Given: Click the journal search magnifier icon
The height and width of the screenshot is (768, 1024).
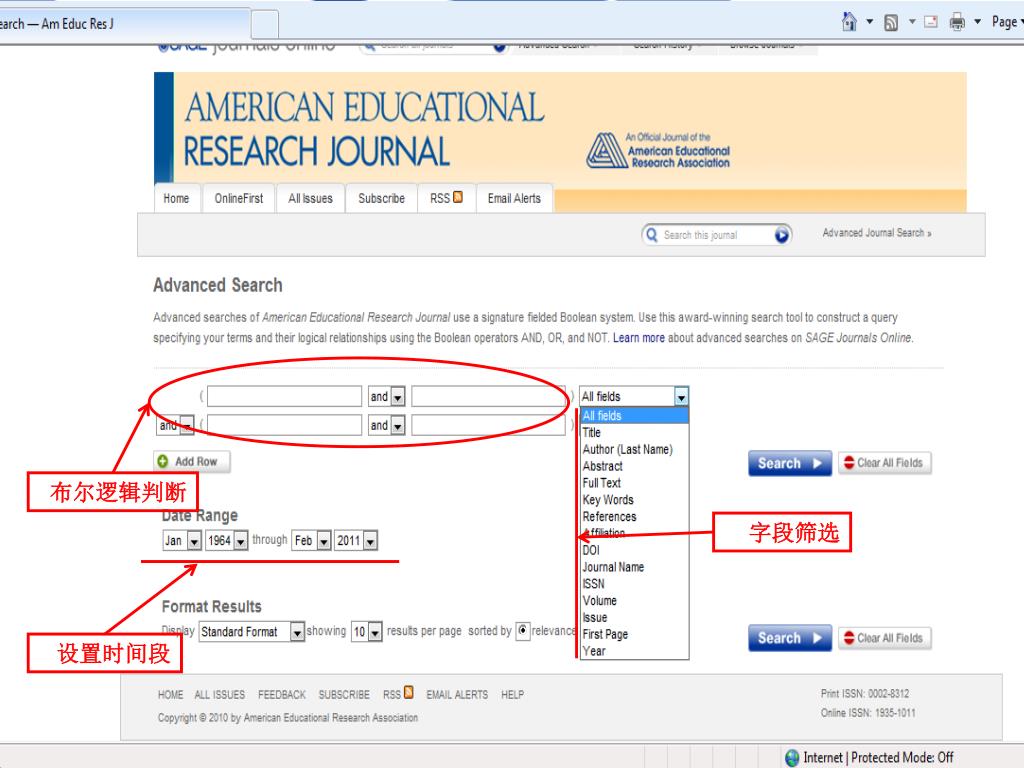Looking at the screenshot, I should pyautogui.click(x=651, y=234).
